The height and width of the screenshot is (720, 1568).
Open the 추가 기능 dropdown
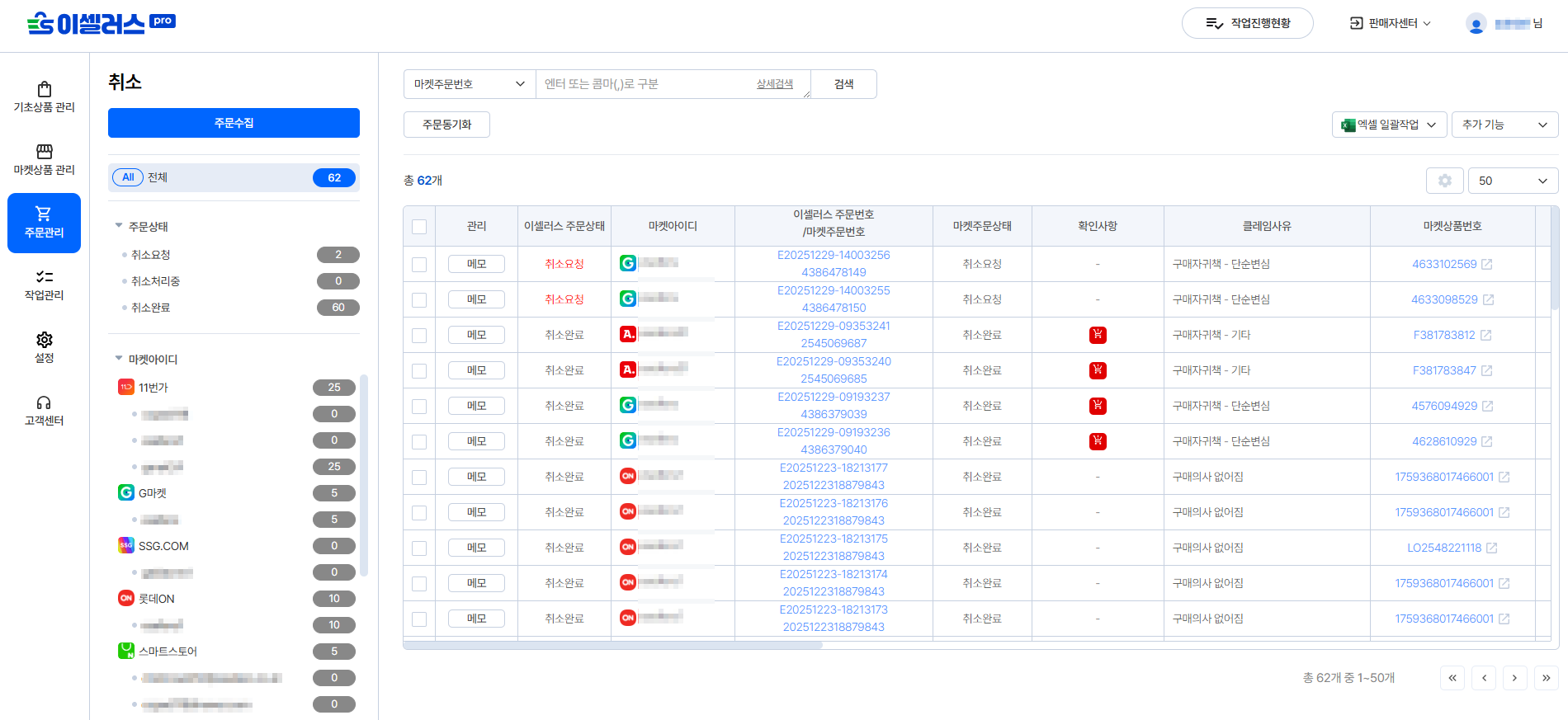(x=1504, y=125)
